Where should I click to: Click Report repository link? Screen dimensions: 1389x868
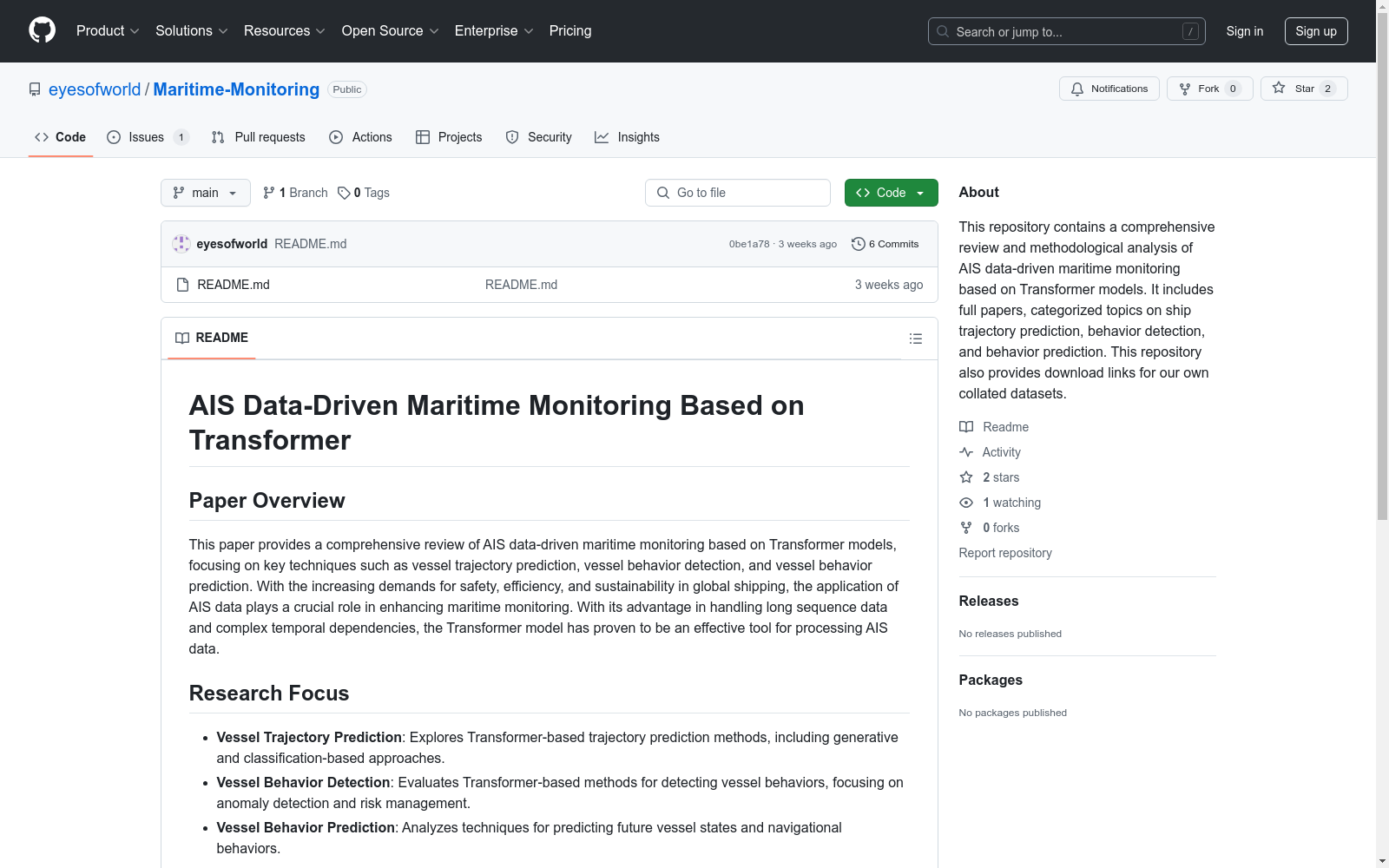1005,553
